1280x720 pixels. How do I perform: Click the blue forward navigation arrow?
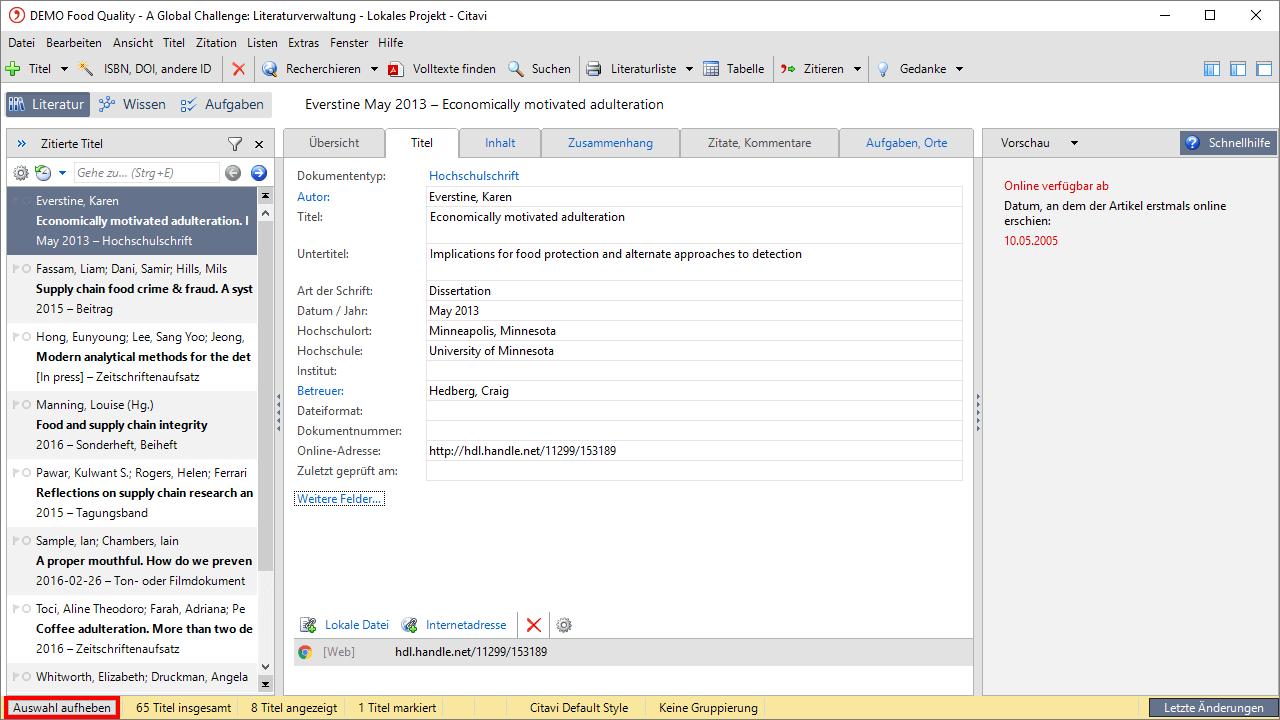[258, 173]
